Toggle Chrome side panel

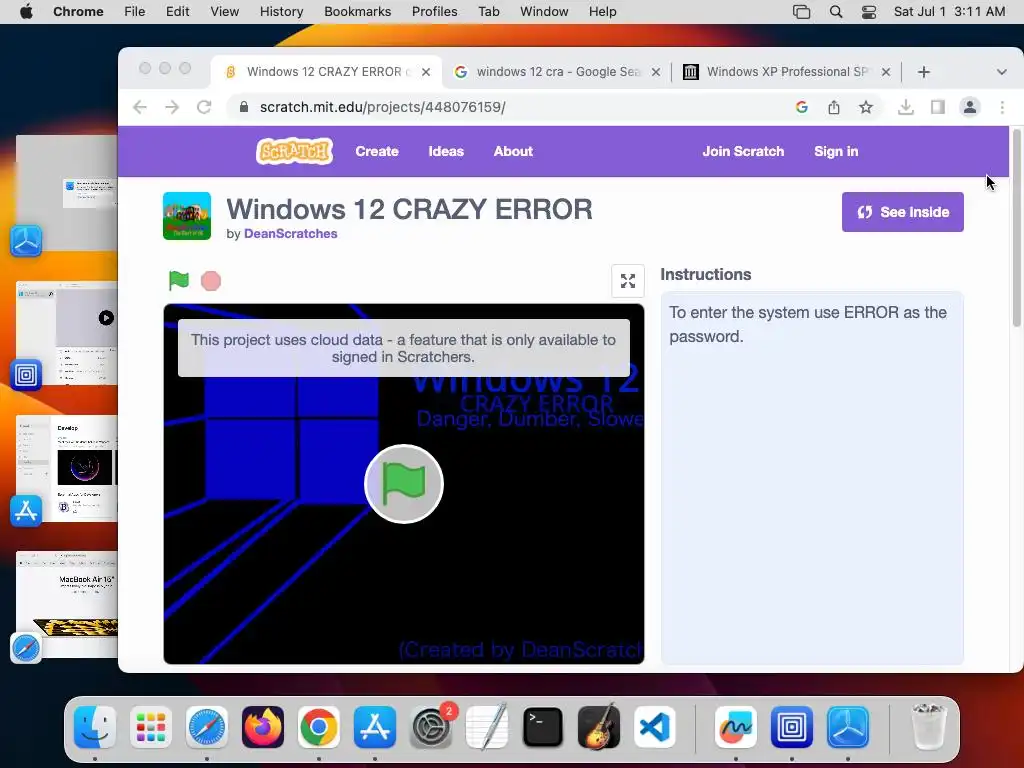click(x=938, y=107)
